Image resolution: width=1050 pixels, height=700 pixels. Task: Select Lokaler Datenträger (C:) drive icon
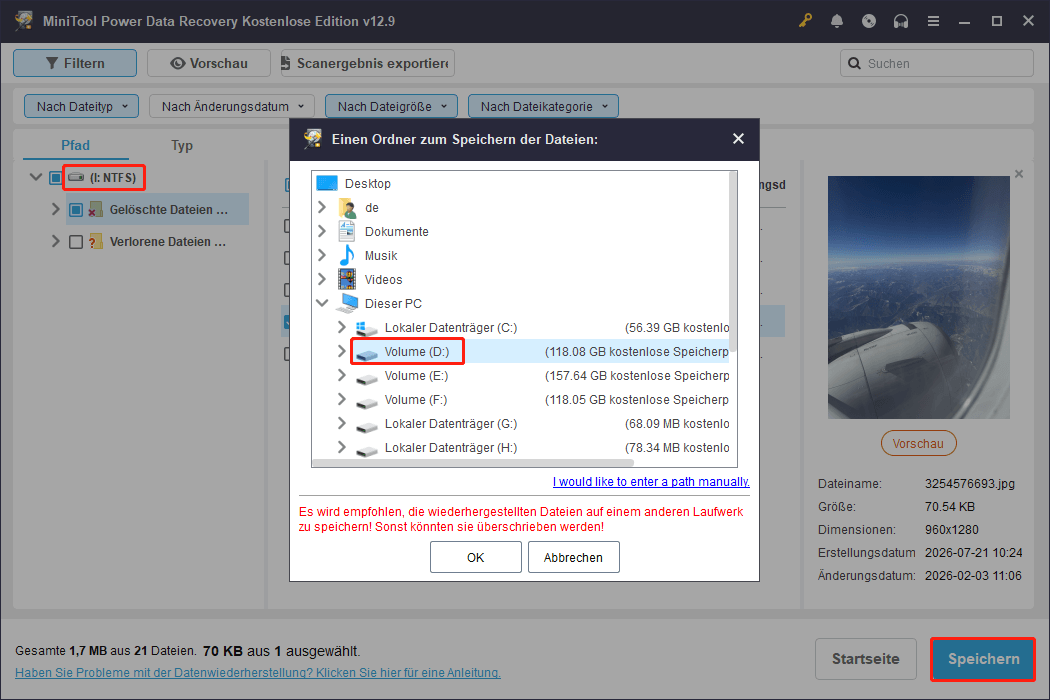point(366,328)
